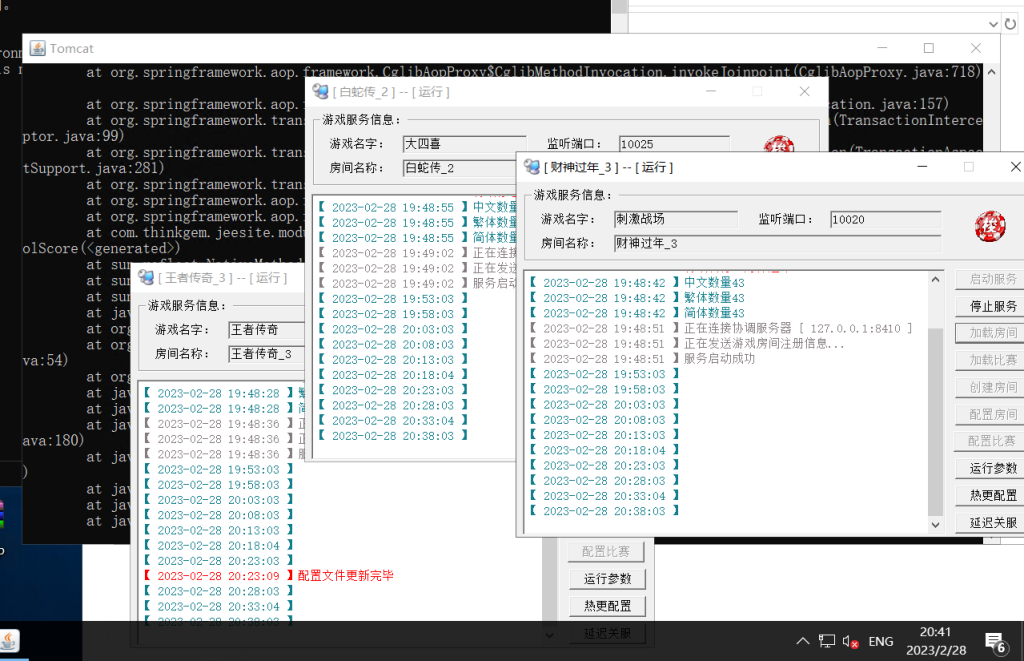Click the ENG language indicator
Viewport: 1024px width, 661px height.
point(880,641)
